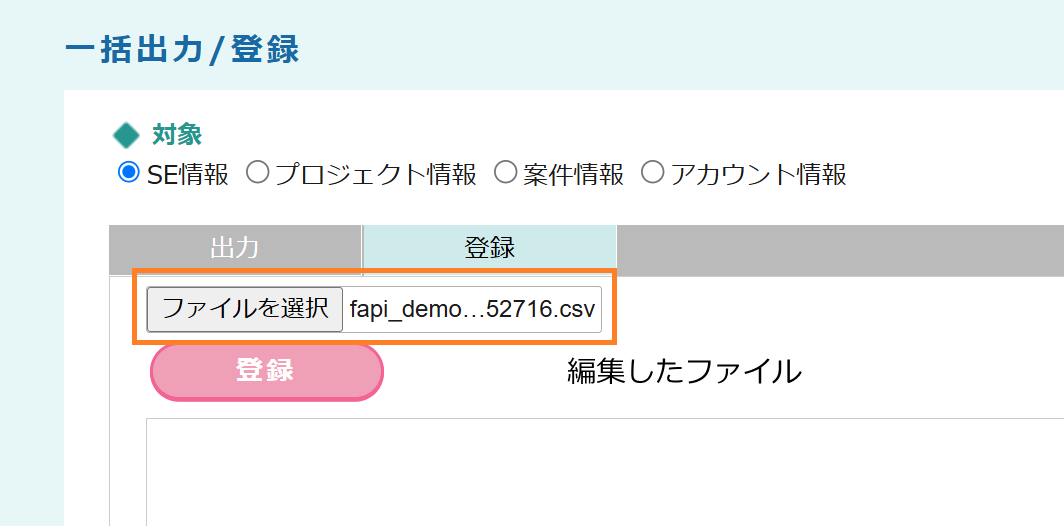1064x526 pixels.
Task: Click the 編集したファイル annotation text
Action: point(684,372)
